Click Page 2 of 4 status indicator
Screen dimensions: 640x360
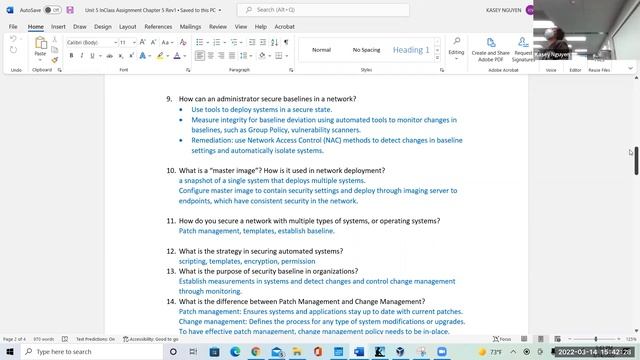click(14, 339)
